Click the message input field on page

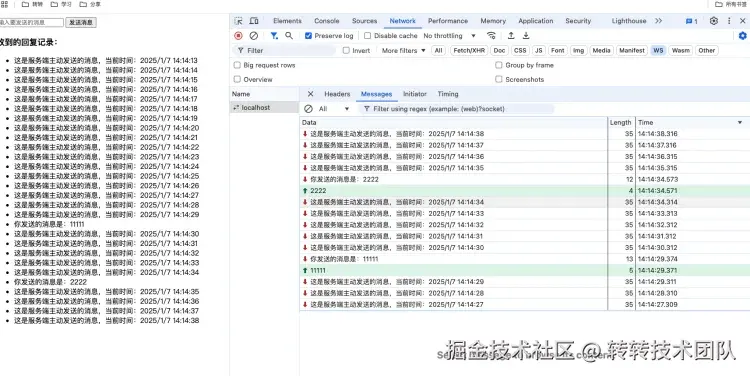click(x=32, y=22)
